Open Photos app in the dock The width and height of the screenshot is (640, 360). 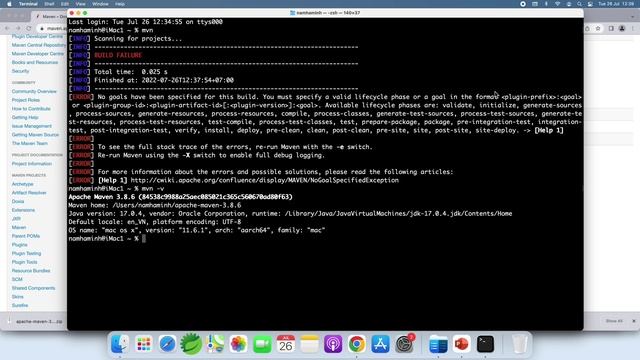click(x=238, y=344)
